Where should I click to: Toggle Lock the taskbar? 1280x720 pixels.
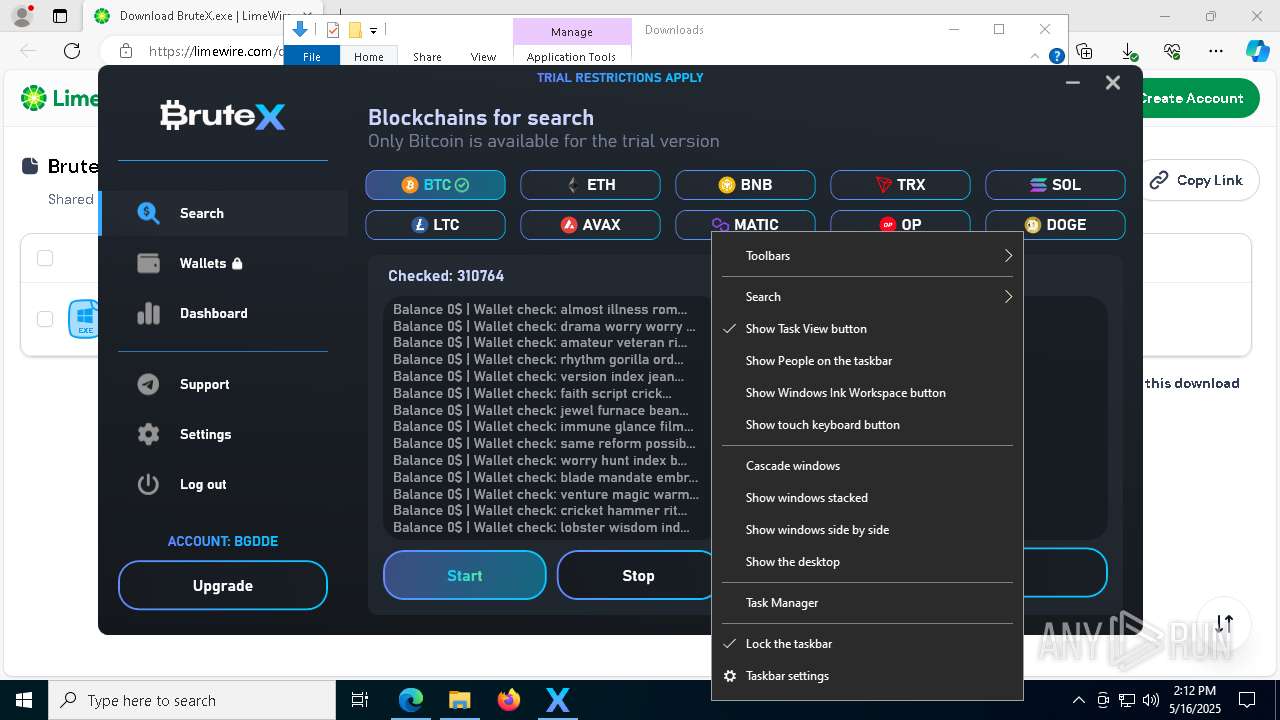[867, 644]
